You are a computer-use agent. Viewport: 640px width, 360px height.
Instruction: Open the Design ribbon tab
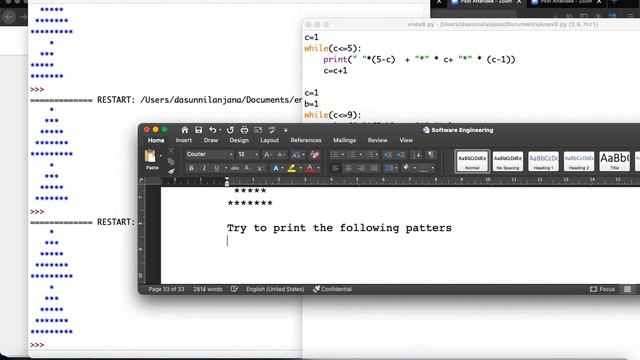[239, 140]
